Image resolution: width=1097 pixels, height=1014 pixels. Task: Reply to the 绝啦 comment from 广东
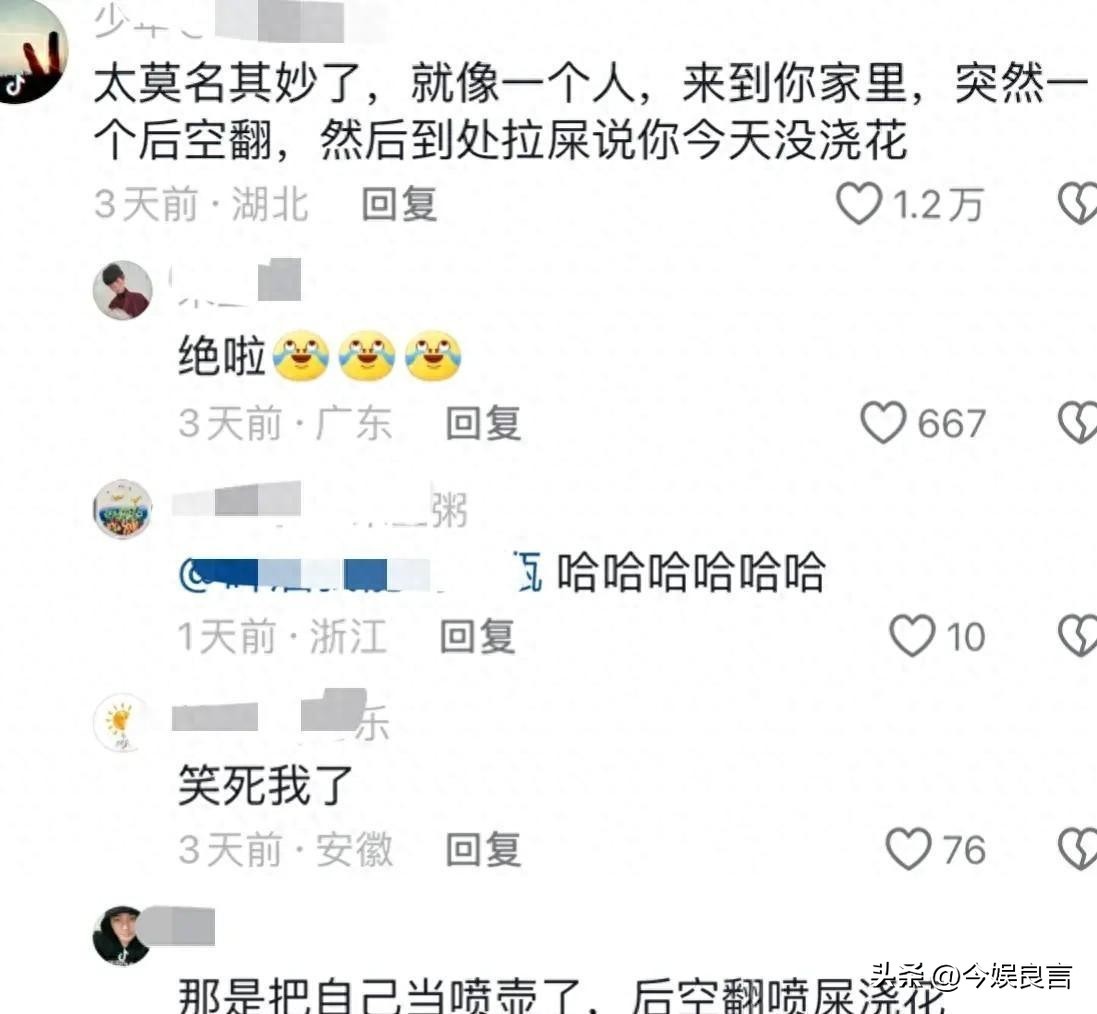[x=483, y=423]
